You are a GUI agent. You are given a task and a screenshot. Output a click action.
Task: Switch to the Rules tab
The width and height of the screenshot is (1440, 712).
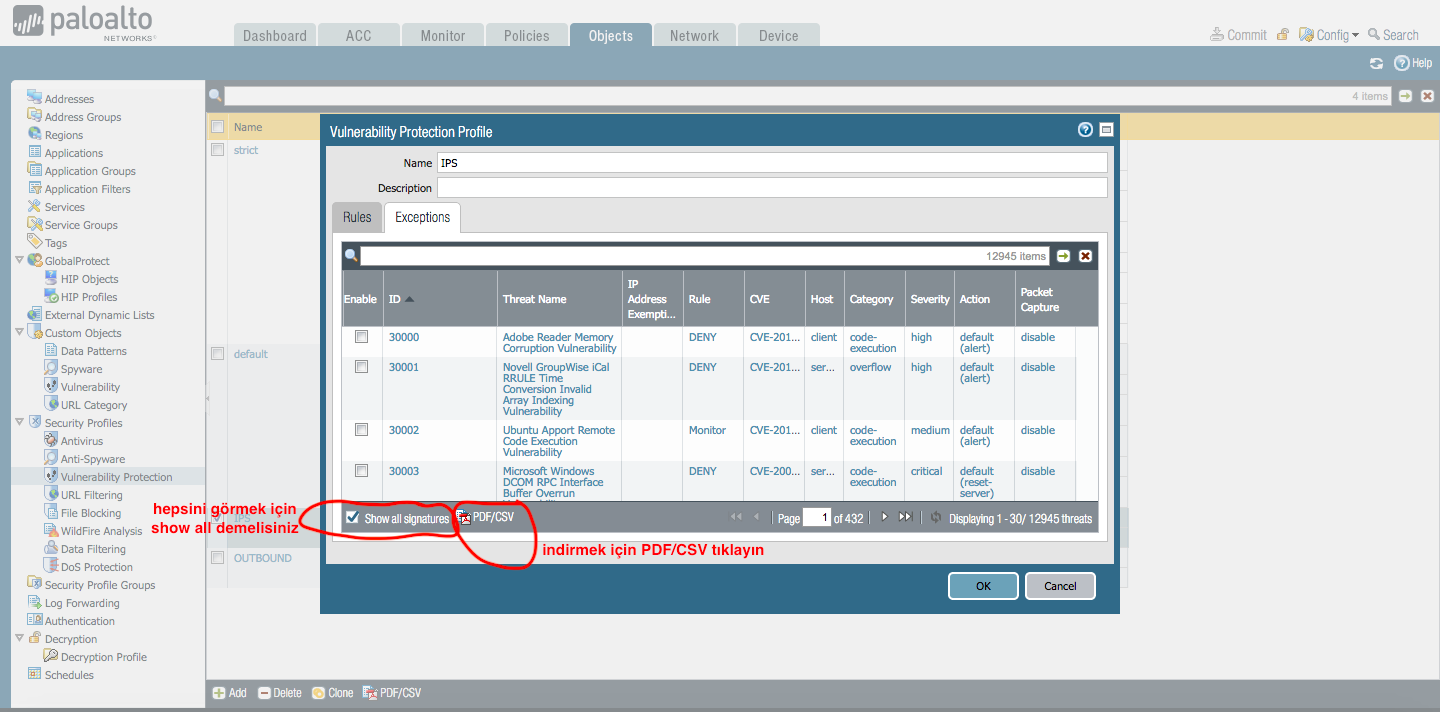point(357,217)
